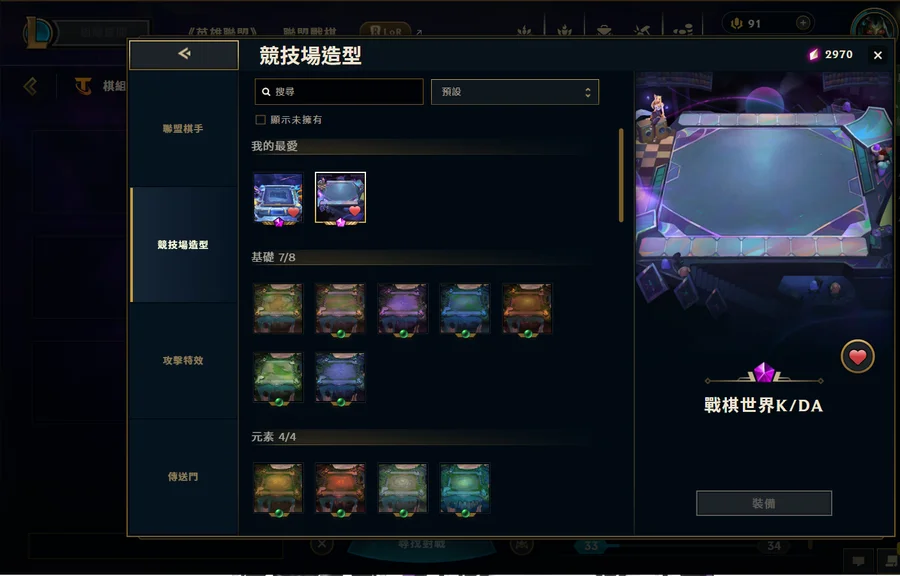900x576 pixels.
Task: Toggle the heart favorite button for 戰棋世界K/DA
Action: point(858,357)
